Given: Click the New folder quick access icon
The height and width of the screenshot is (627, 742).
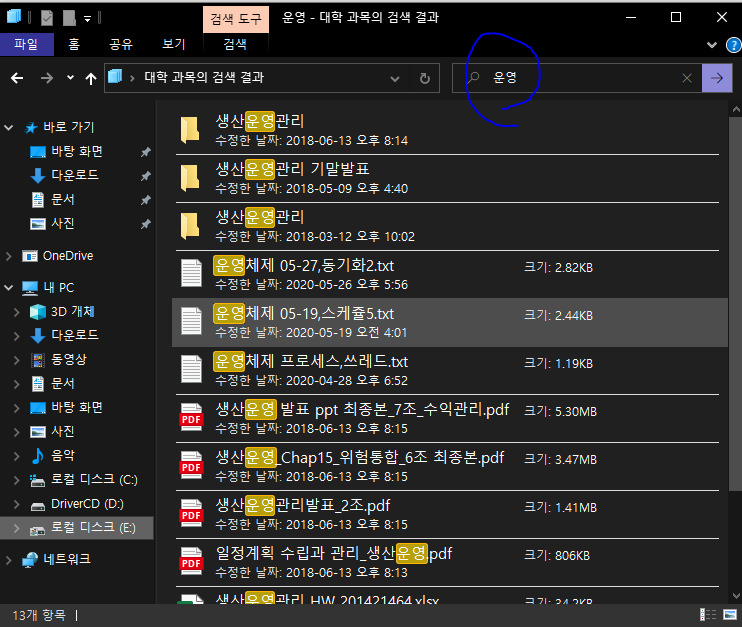Looking at the screenshot, I should pyautogui.click(x=69, y=18).
